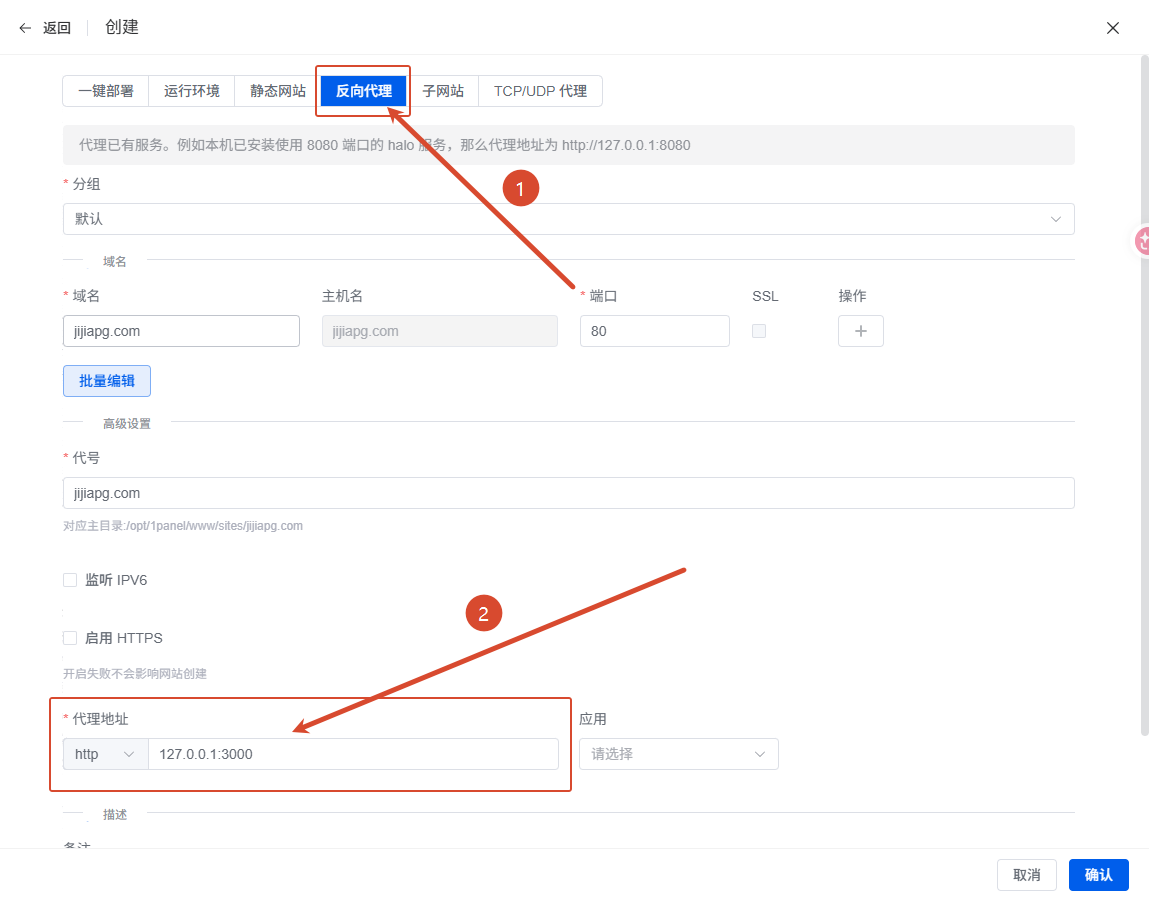Click the port field showing 80
The image size is (1149, 911).
tap(654, 331)
